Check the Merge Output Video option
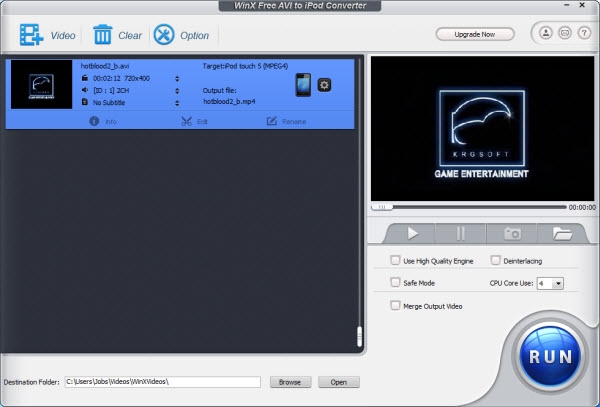This screenshot has height=407, width=600. click(x=395, y=305)
